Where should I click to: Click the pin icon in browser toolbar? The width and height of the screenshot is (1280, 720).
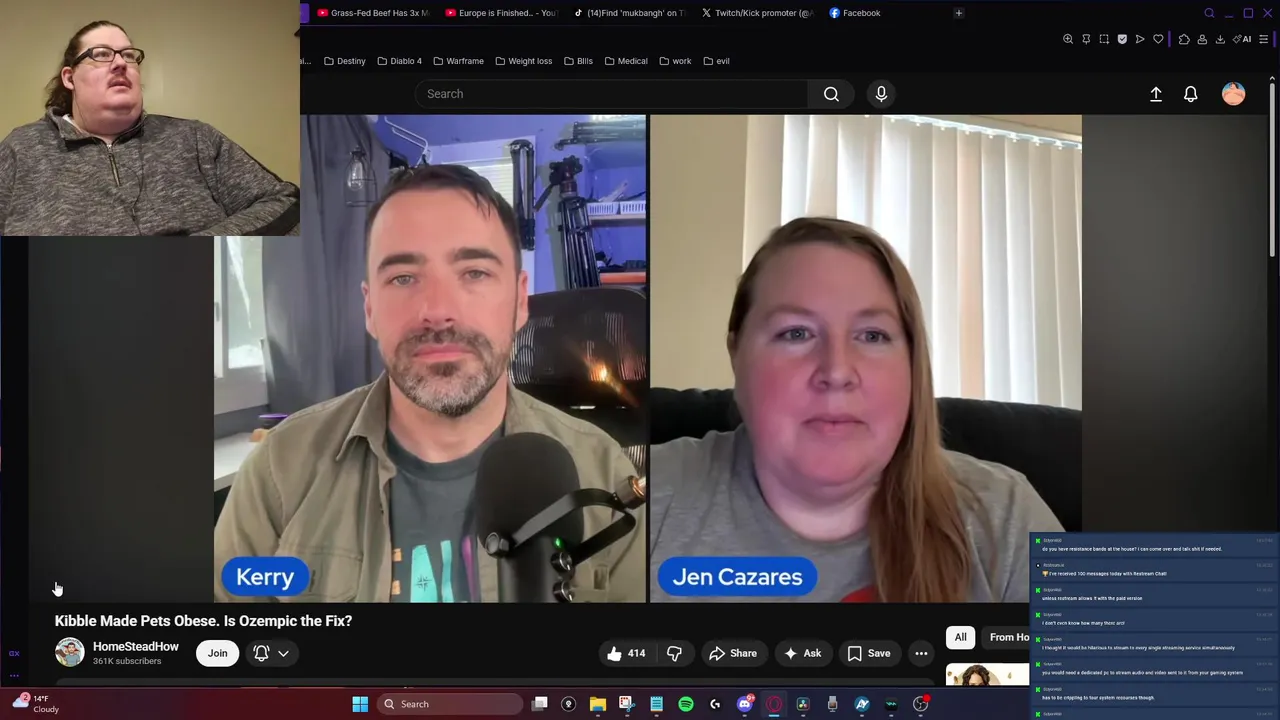click(x=1086, y=39)
